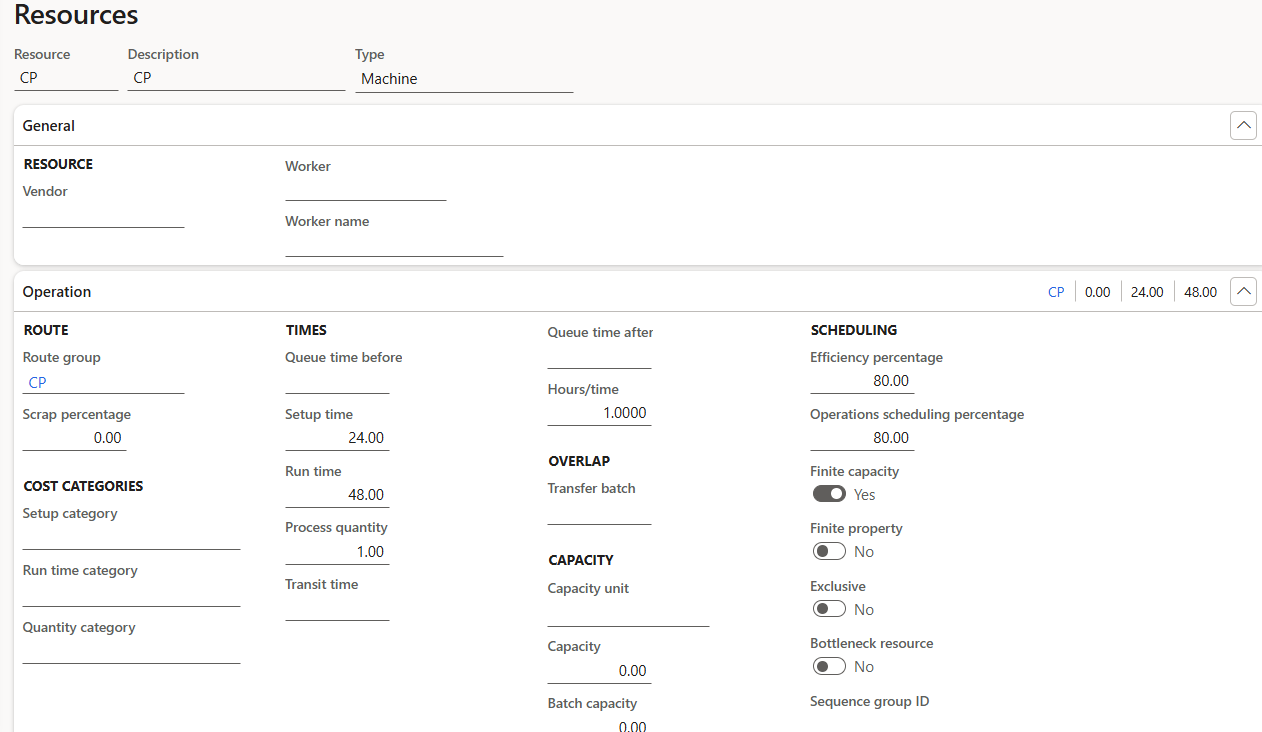Toggle the Exclusive switch

829,609
